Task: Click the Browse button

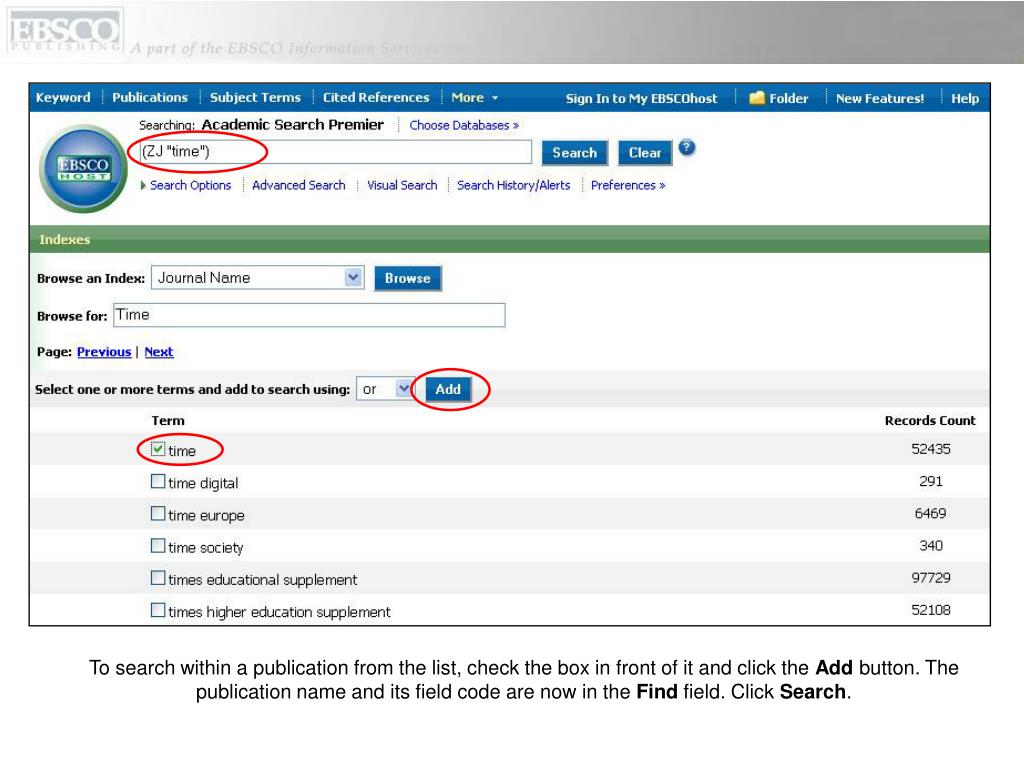Action: coord(408,278)
